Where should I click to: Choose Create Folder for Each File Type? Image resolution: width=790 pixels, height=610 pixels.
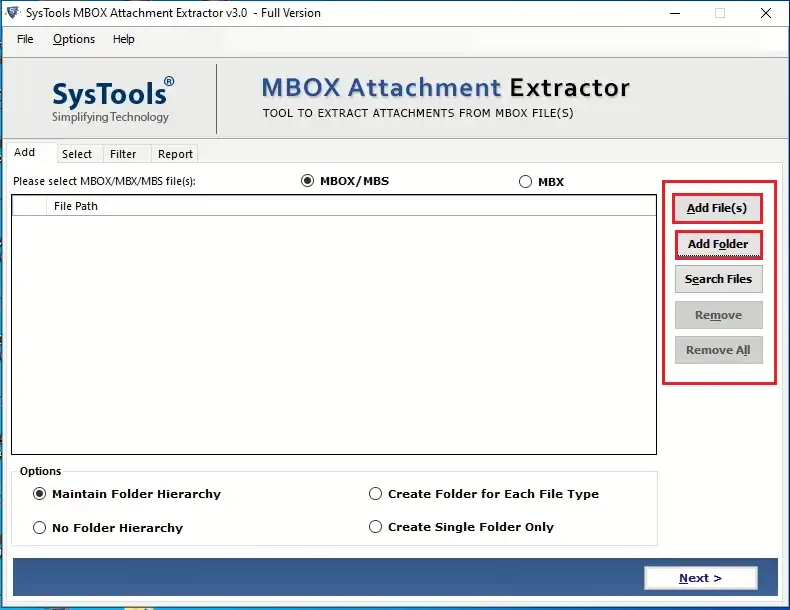tap(375, 494)
